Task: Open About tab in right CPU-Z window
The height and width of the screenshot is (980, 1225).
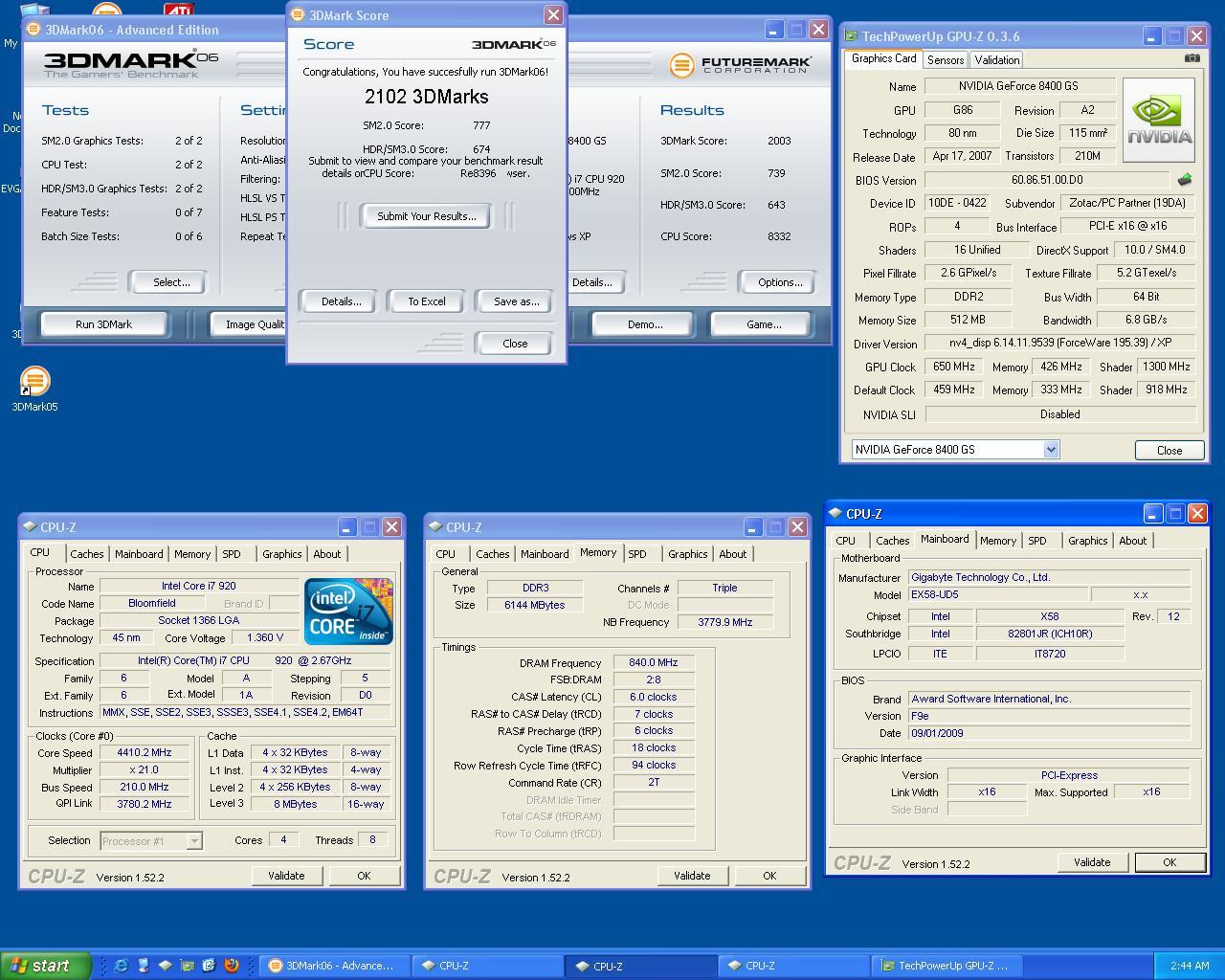Action: pyautogui.click(x=1133, y=541)
